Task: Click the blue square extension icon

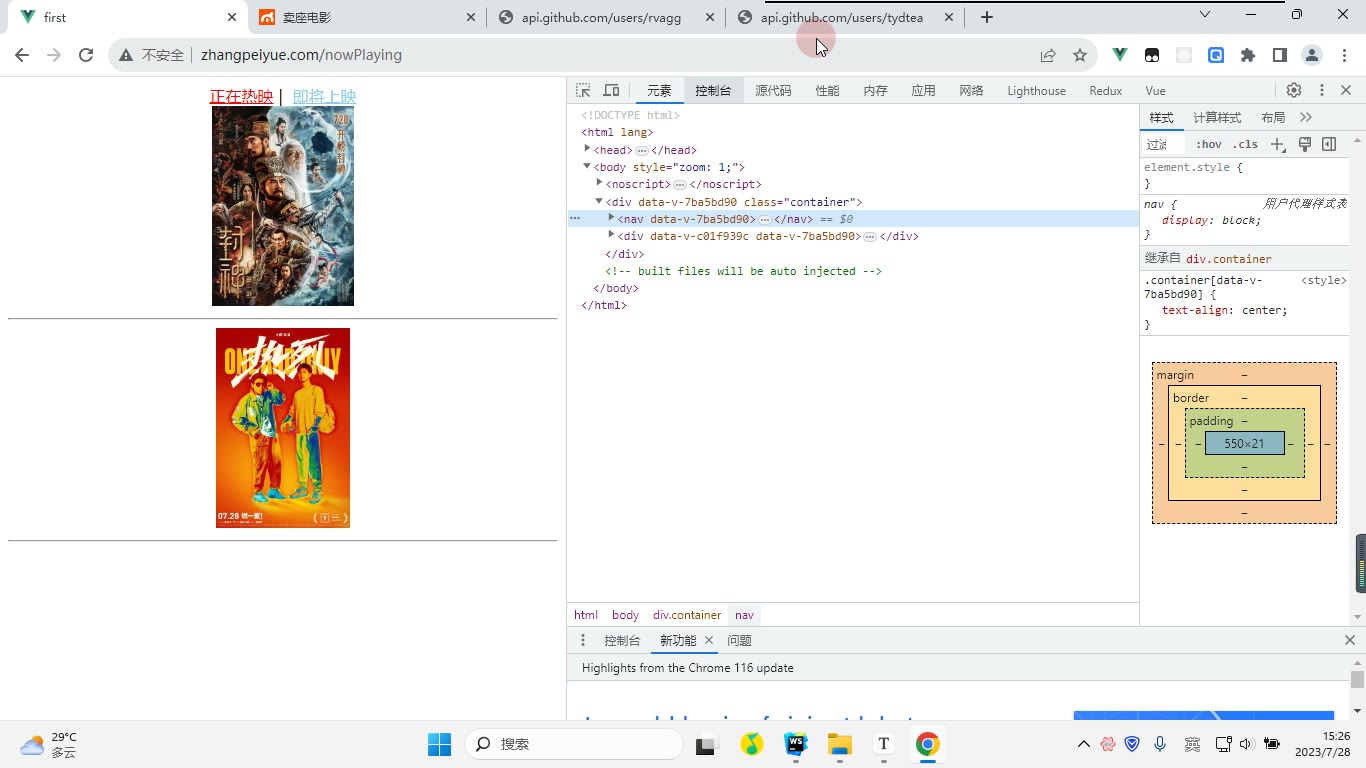Action: 1216,55
